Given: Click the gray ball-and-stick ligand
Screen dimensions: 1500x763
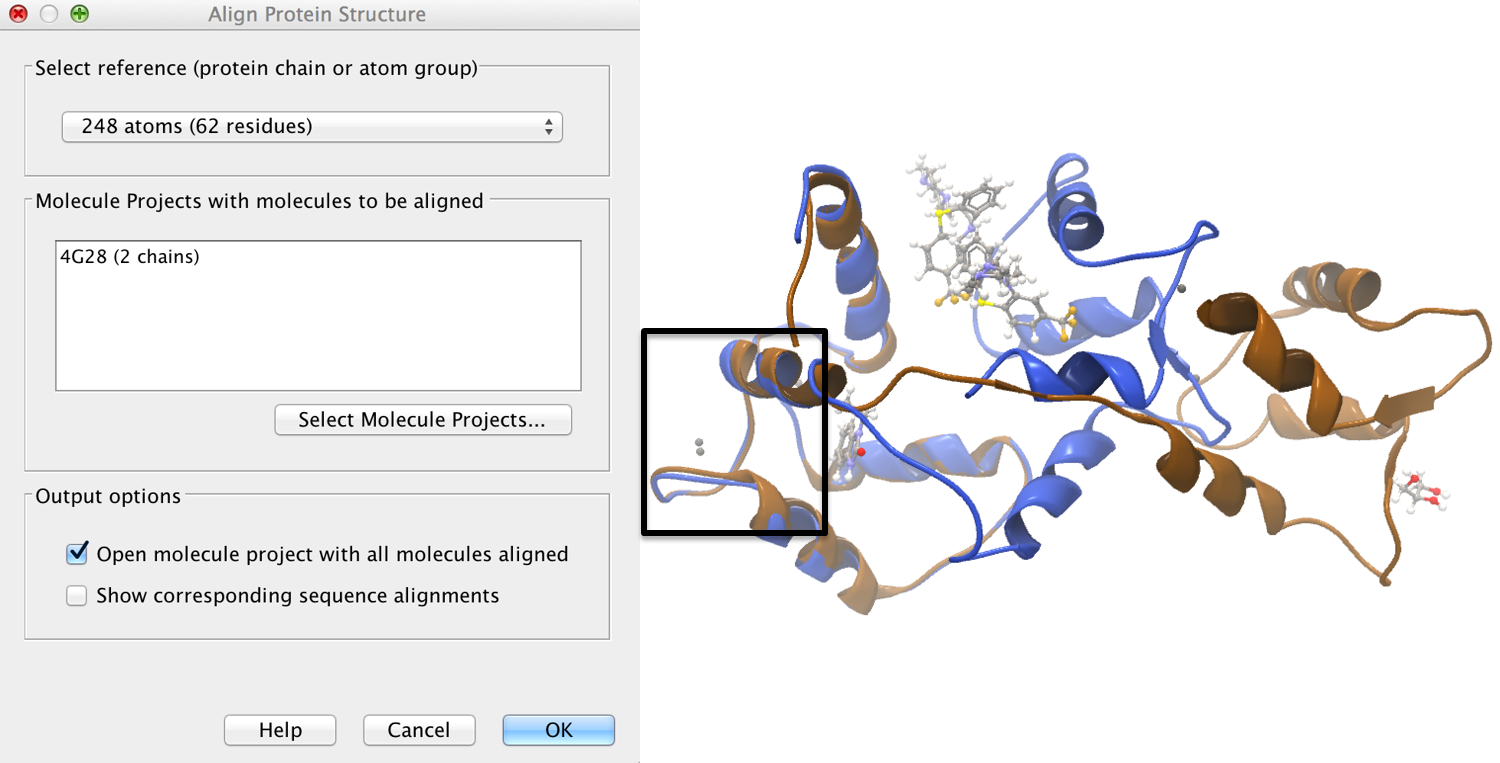Looking at the screenshot, I should tap(975, 230).
